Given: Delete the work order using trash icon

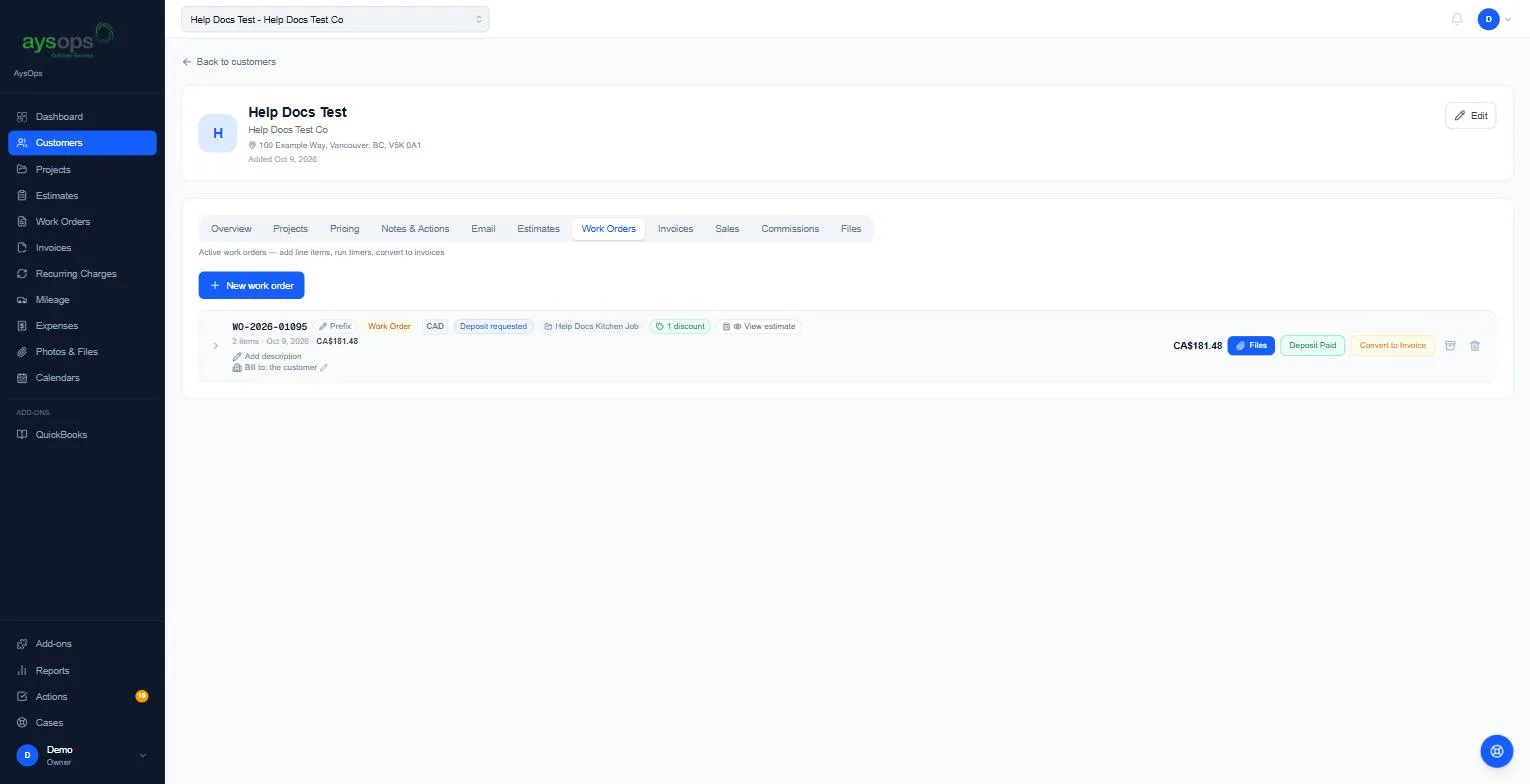Looking at the screenshot, I should click(x=1474, y=346).
